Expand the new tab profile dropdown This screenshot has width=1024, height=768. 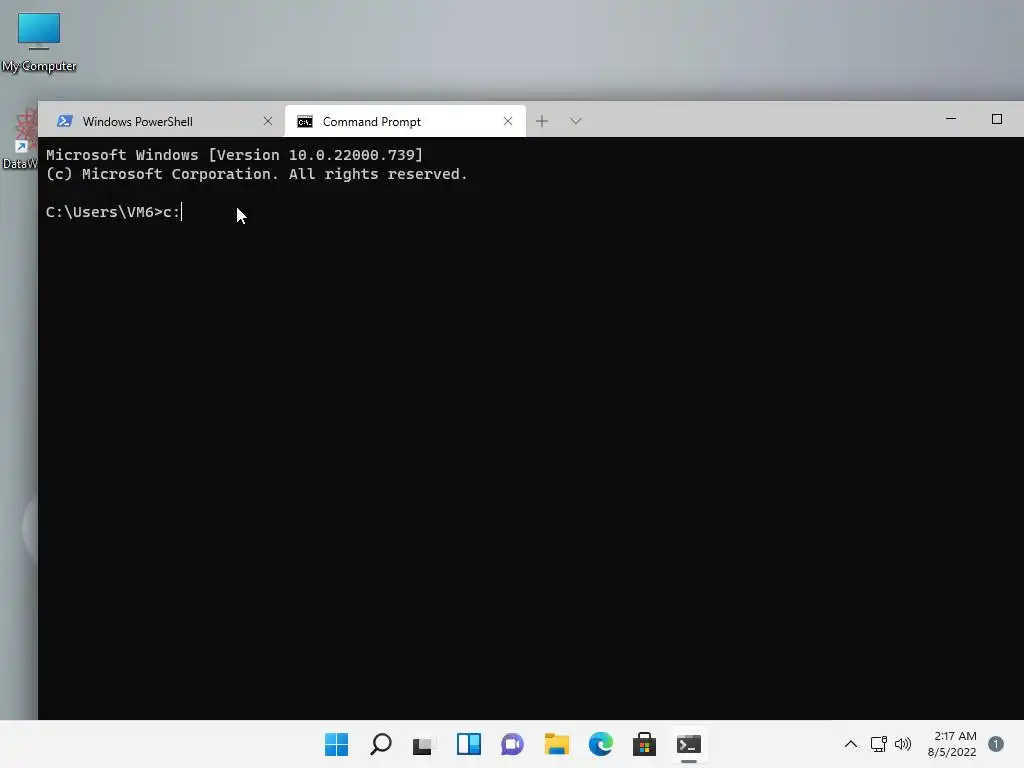click(x=575, y=121)
